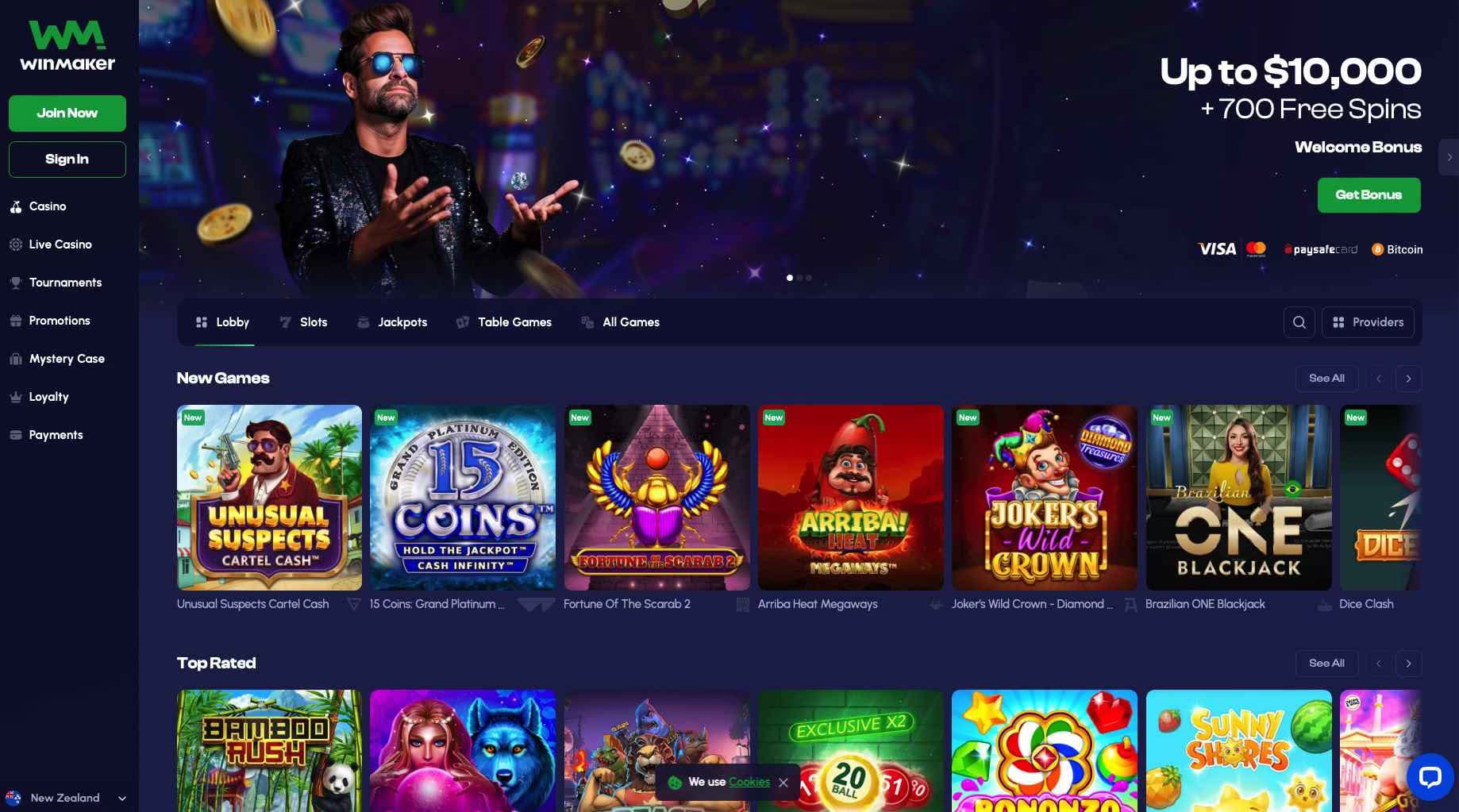
Task: Advance Top Rated carousel to next
Action: point(1408,664)
